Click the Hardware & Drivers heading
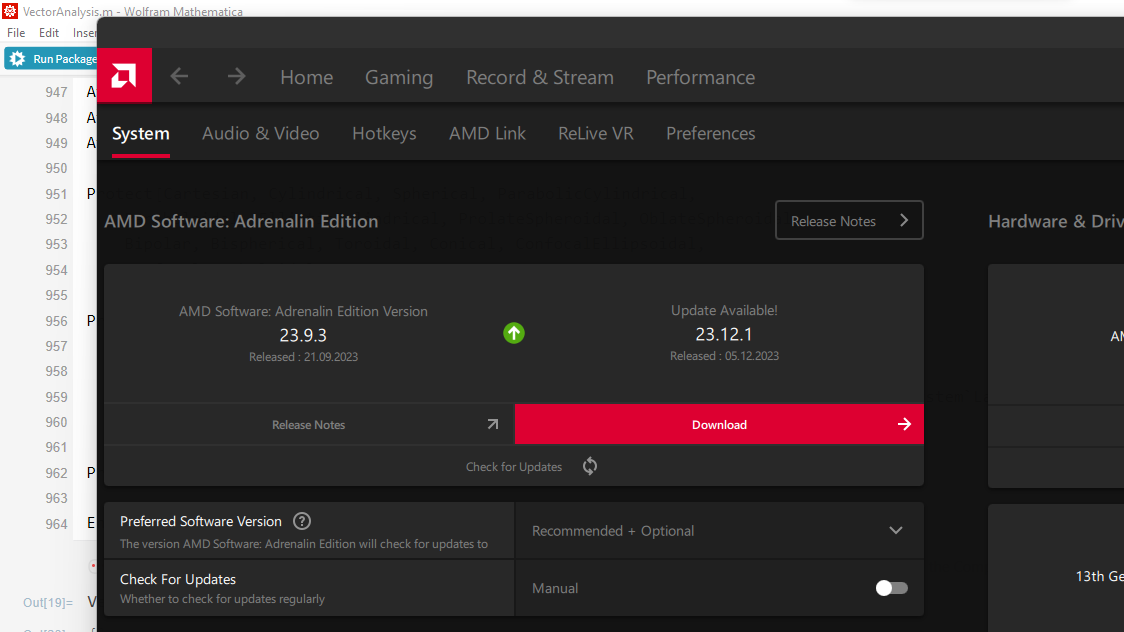The image size is (1124, 632). pos(1056,221)
